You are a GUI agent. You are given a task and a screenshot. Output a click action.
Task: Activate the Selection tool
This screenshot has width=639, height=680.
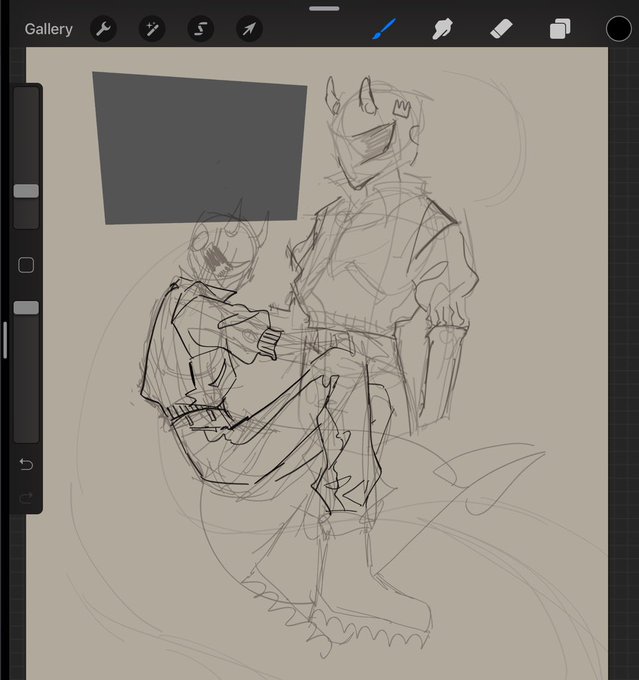click(x=200, y=29)
